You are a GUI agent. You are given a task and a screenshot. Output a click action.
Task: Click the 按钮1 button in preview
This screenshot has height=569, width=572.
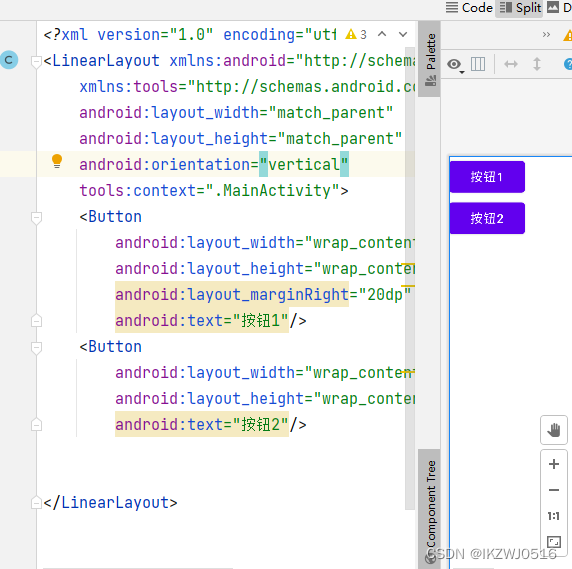tap(487, 177)
